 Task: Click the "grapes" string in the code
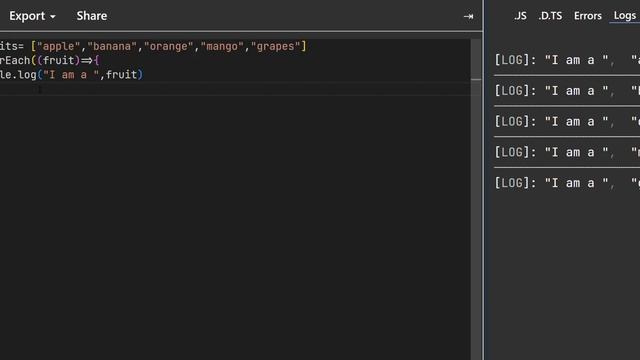click(x=276, y=47)
